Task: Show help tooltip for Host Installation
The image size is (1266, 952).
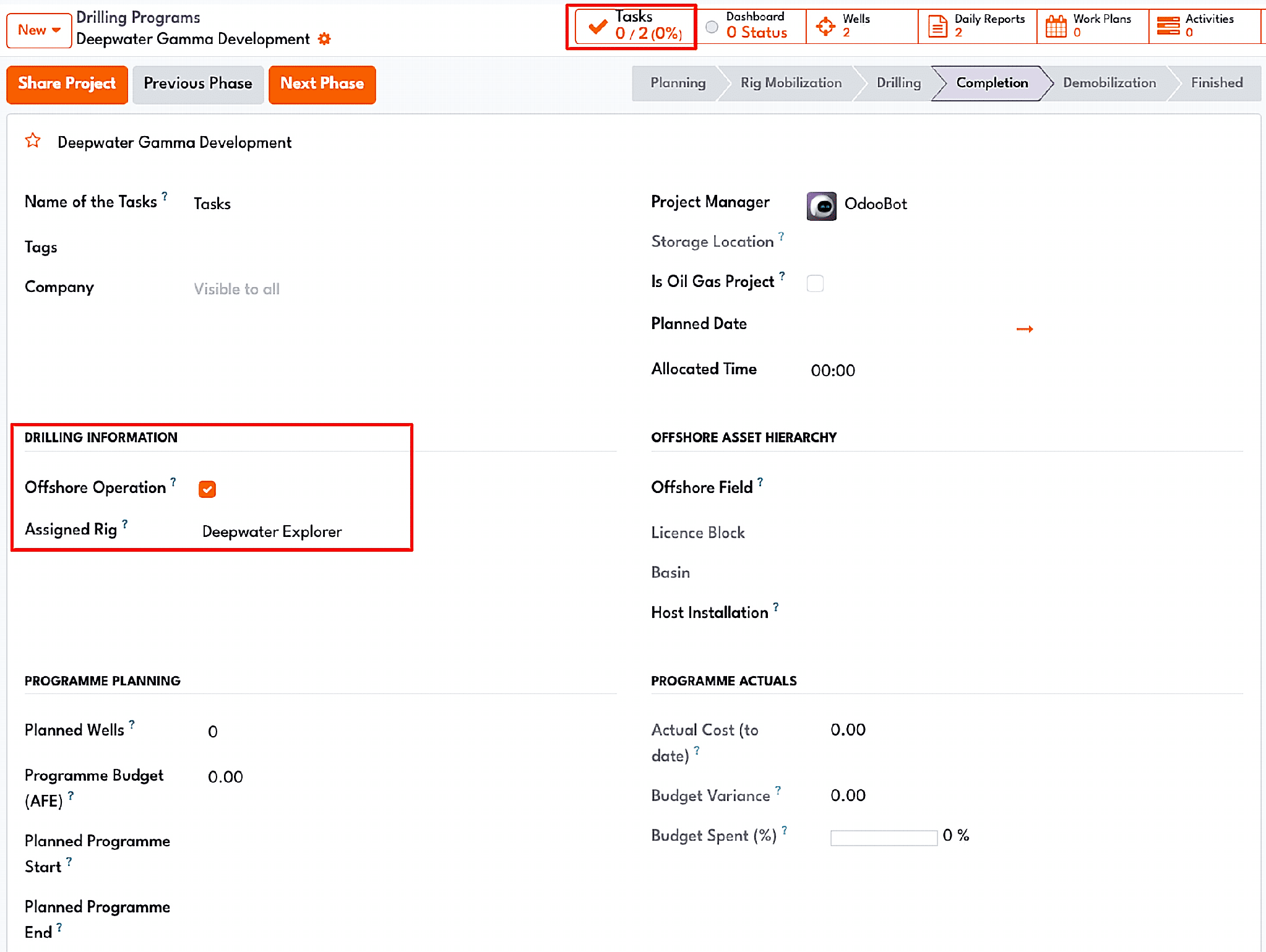Action: click(x=776, y=607)
